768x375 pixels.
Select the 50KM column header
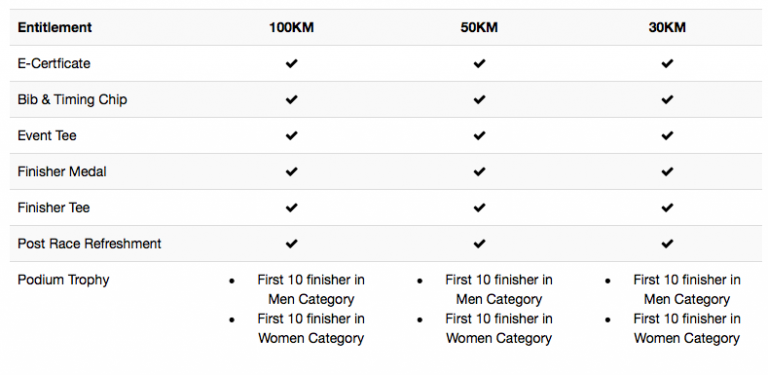tap(479, 27)
